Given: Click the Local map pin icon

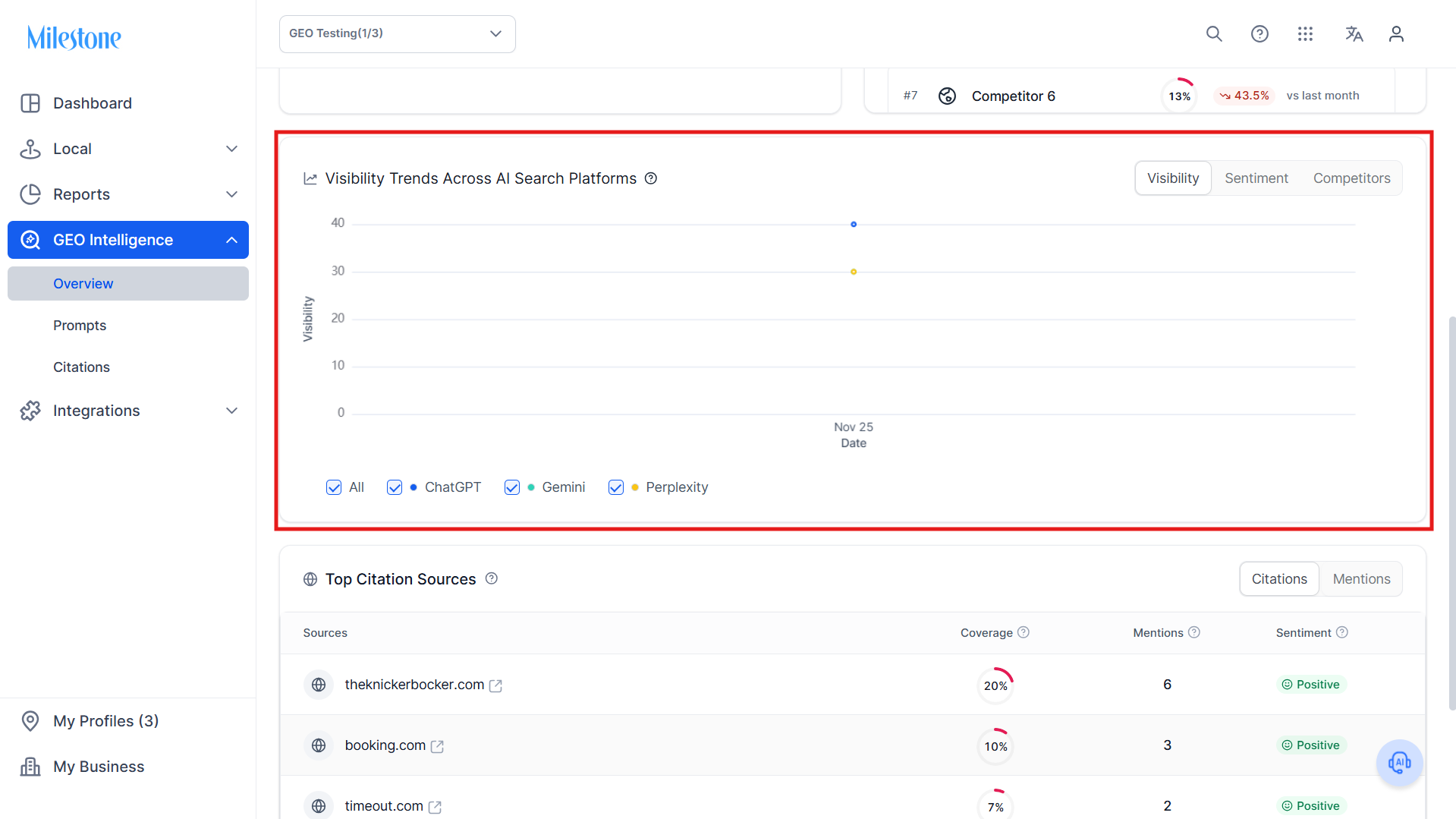Looking at the screenshot, I should (x=30, y=149).
